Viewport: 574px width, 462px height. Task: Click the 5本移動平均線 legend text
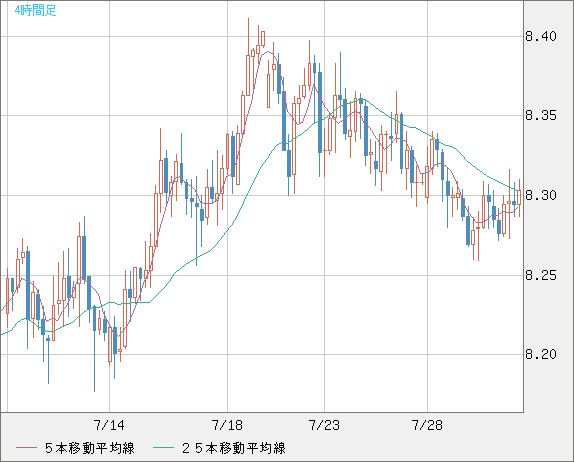(x=90, y=448)
